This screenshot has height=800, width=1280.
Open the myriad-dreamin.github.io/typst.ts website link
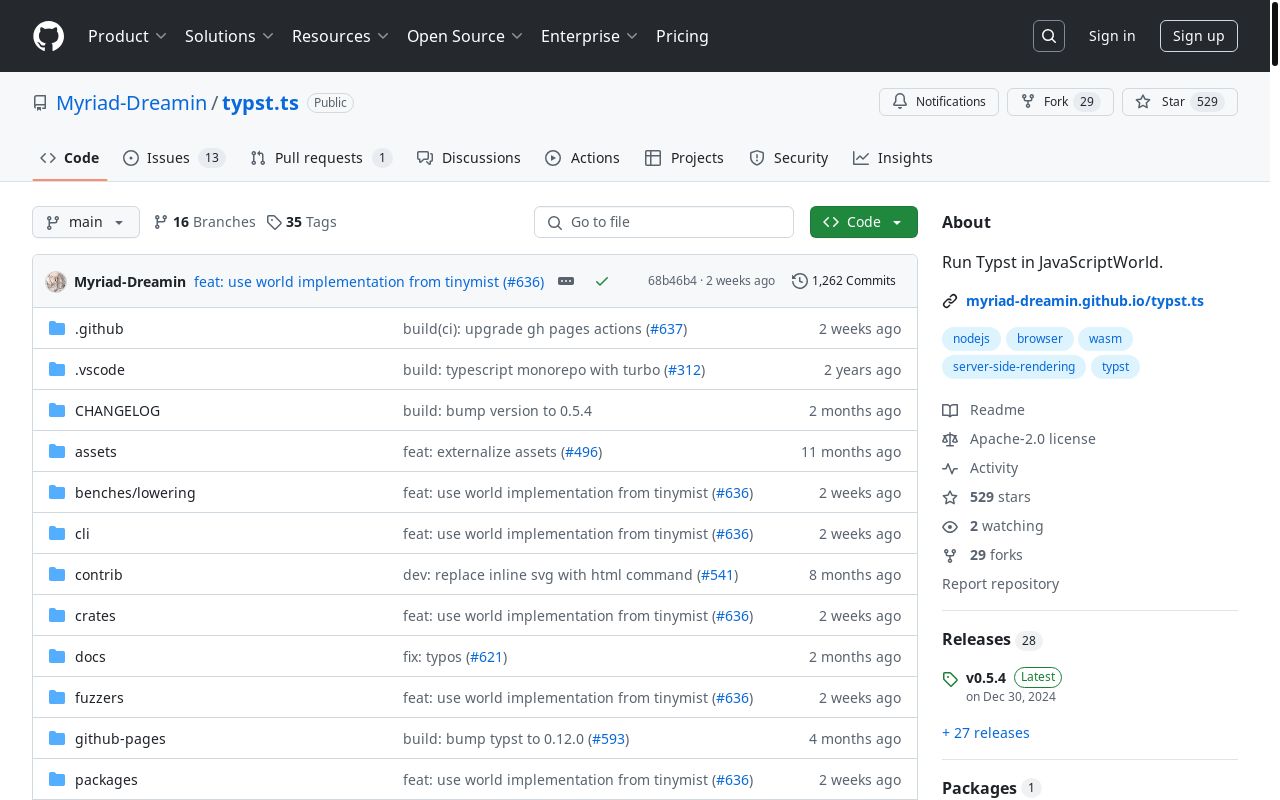(x=1084, y=301)
